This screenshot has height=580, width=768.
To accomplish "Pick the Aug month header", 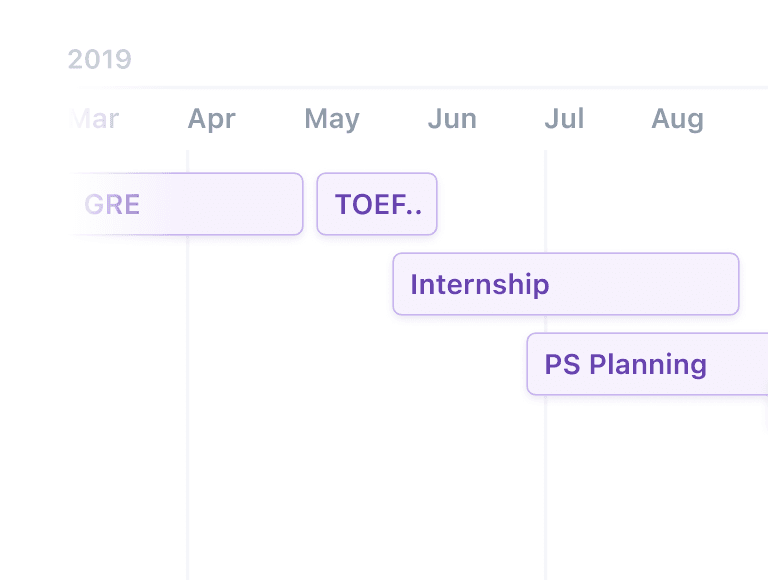I will tap(677, 119).
